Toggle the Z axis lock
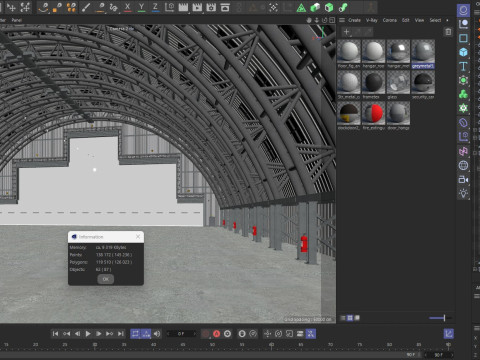Viewport: 480px width, 360px height. 155,7
